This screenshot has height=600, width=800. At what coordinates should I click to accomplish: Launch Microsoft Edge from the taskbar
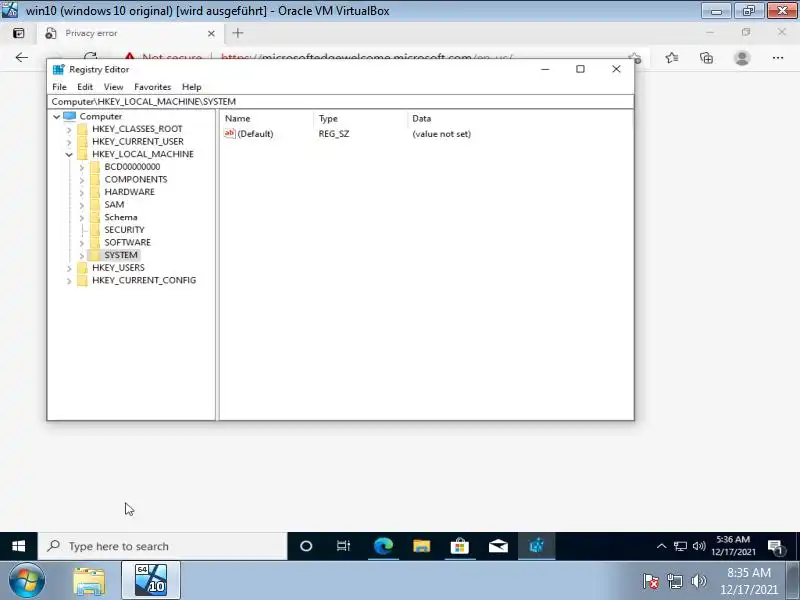tap(383, 546)
